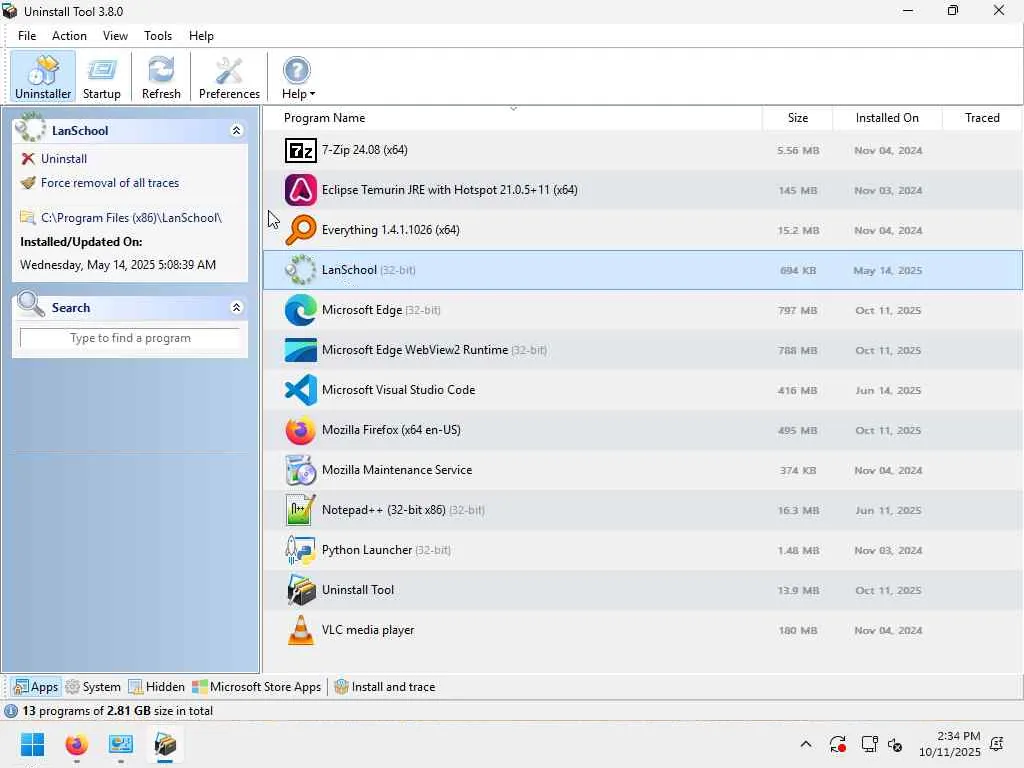Viewport: 1024px width, 768px height.
Task: Click the 1.48 MB Python Launcher size
Action: (x=797, y=551)
